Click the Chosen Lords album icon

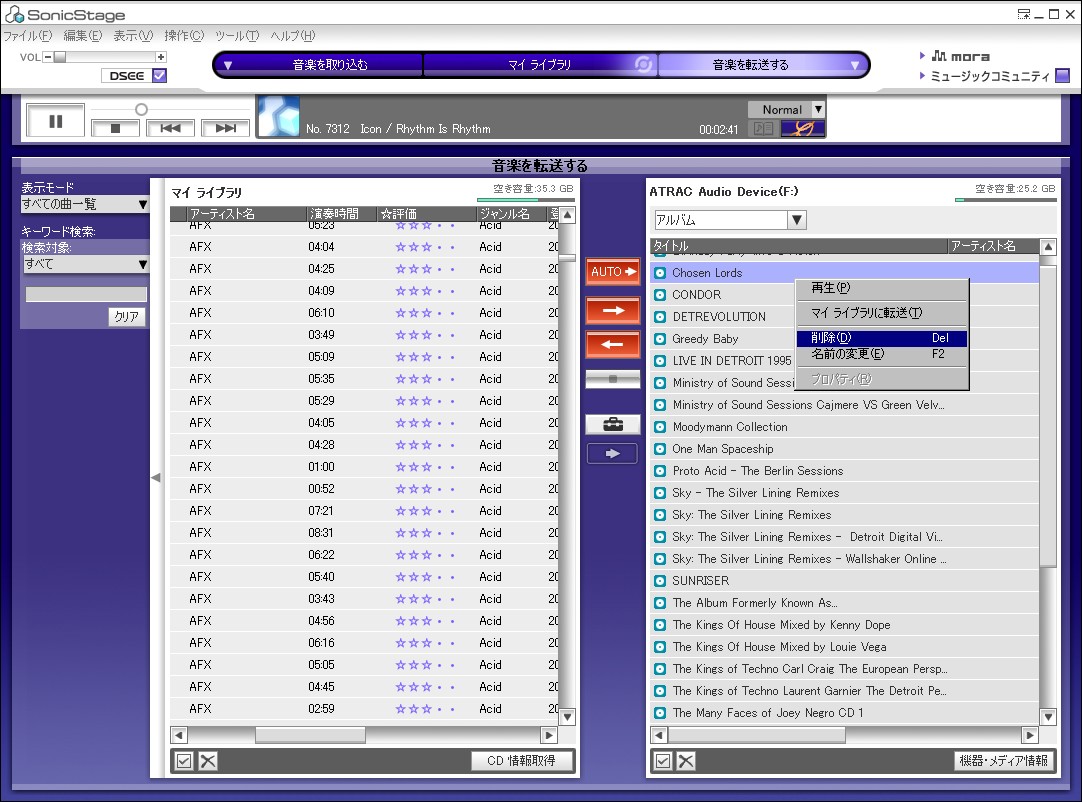pyautogui.click(x=660, y=273)
